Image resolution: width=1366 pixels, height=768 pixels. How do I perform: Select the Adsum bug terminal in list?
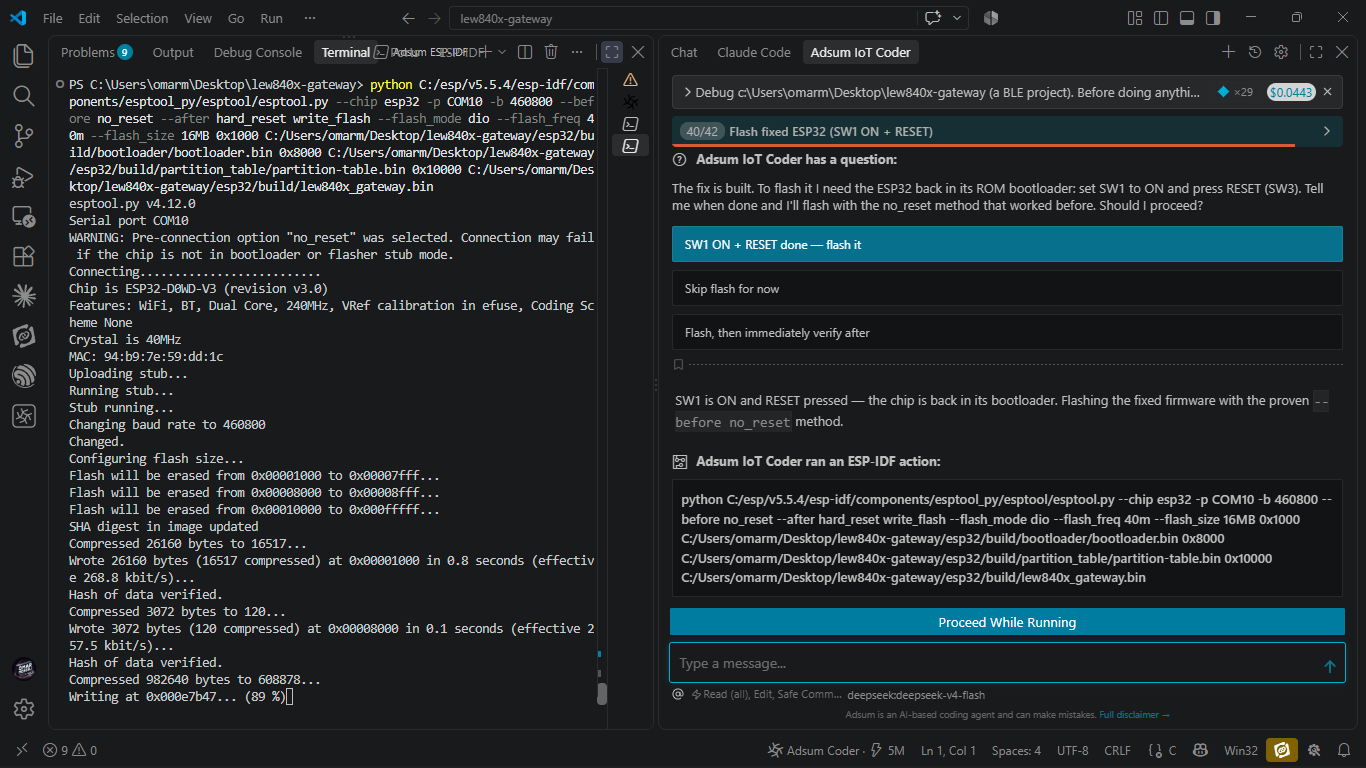630,101
